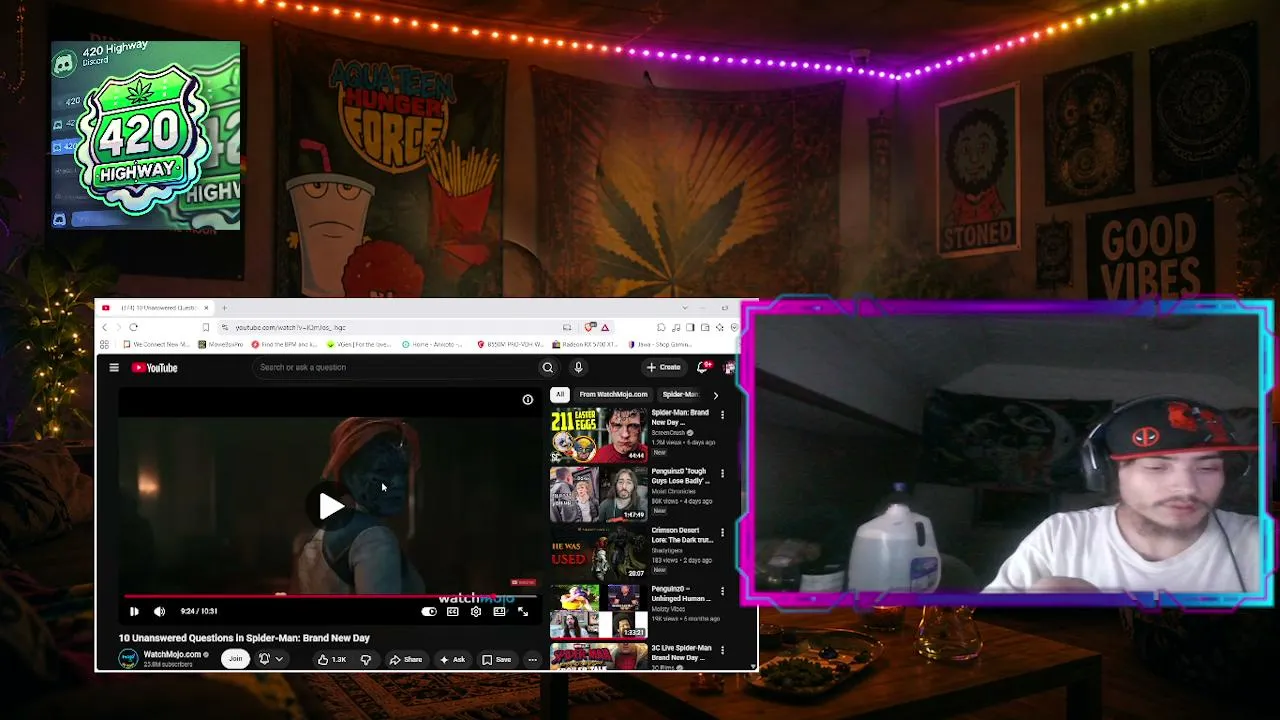The width and height of the screenshot is (1280, 720).
Task: Start voice search with the microphone
Action: point(578,367)
